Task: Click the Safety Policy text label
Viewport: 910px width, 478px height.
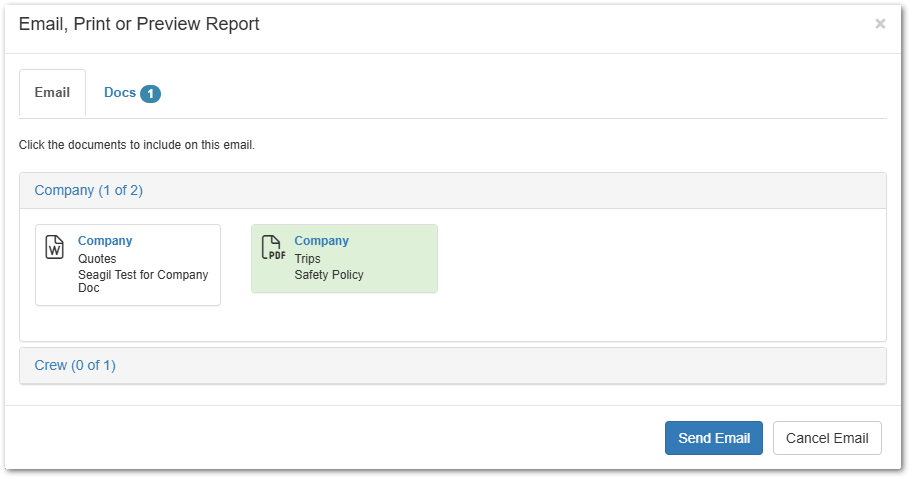Action: (329, 275)
